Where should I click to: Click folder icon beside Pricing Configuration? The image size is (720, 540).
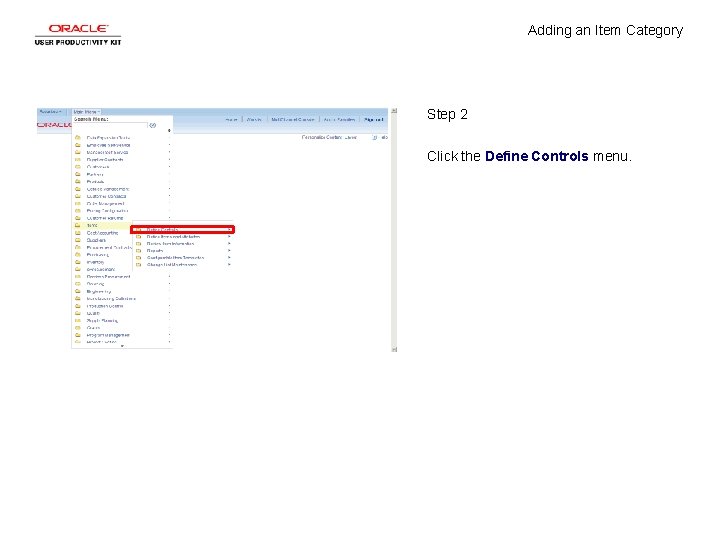tap(78, 211)
